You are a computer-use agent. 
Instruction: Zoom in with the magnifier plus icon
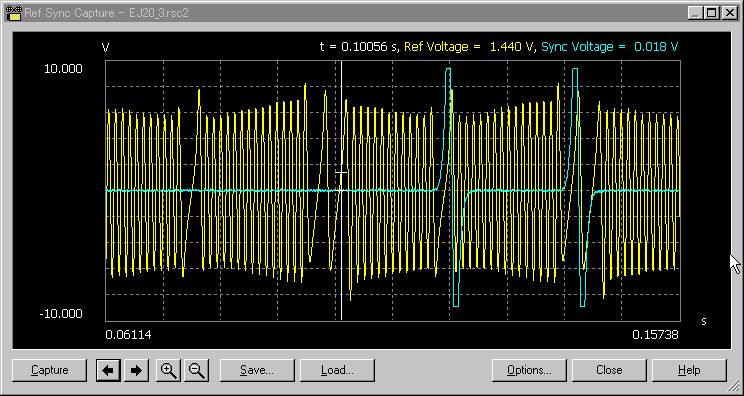[x=169, y=370]
